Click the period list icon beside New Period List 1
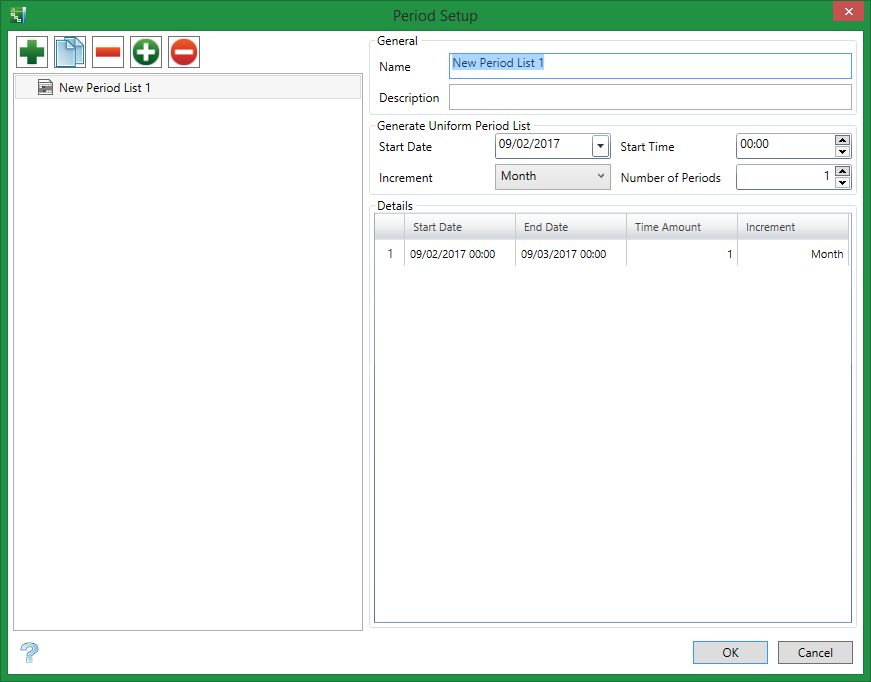Viewport: 871px width, 682px height. [x=46, y=87]
